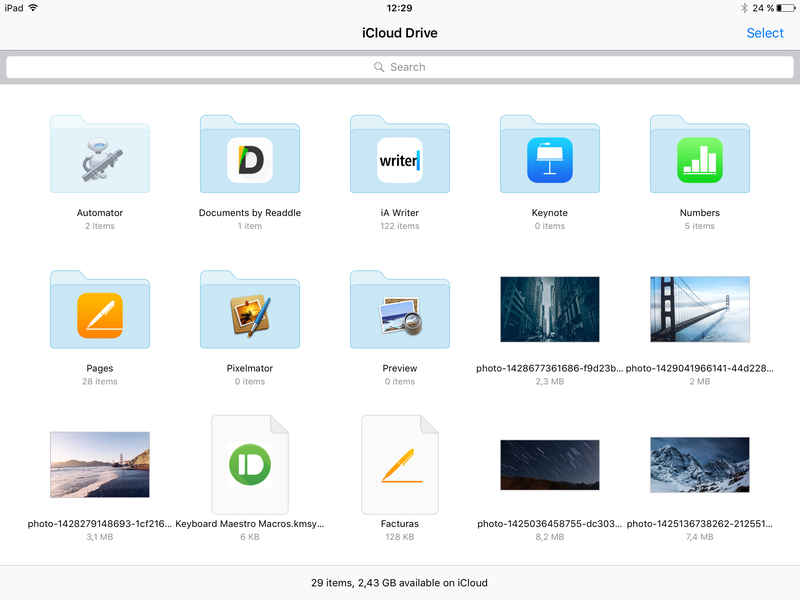Tap 'Documents by Readdle' label
The width and height of the screenshot is (800, 600).
(x=250, y=213)
